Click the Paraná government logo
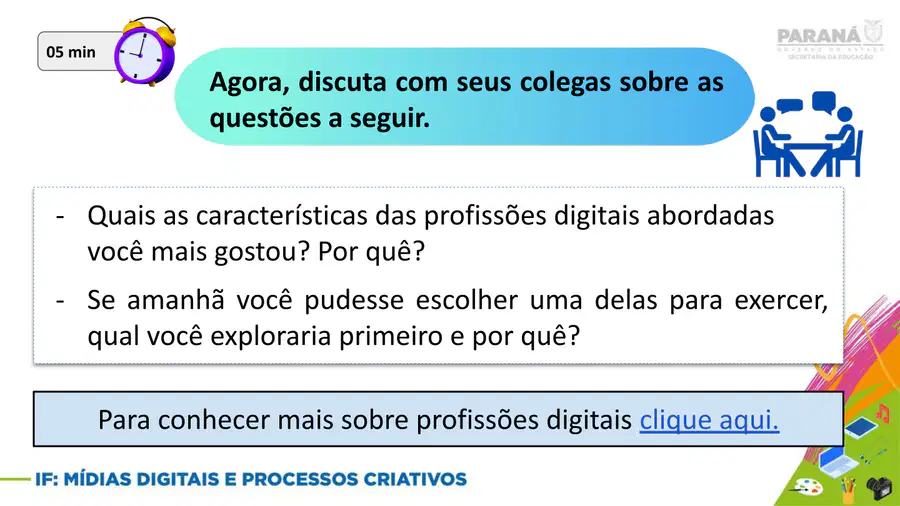This screenshot has width=900, height=506. [x=830, y=39]
